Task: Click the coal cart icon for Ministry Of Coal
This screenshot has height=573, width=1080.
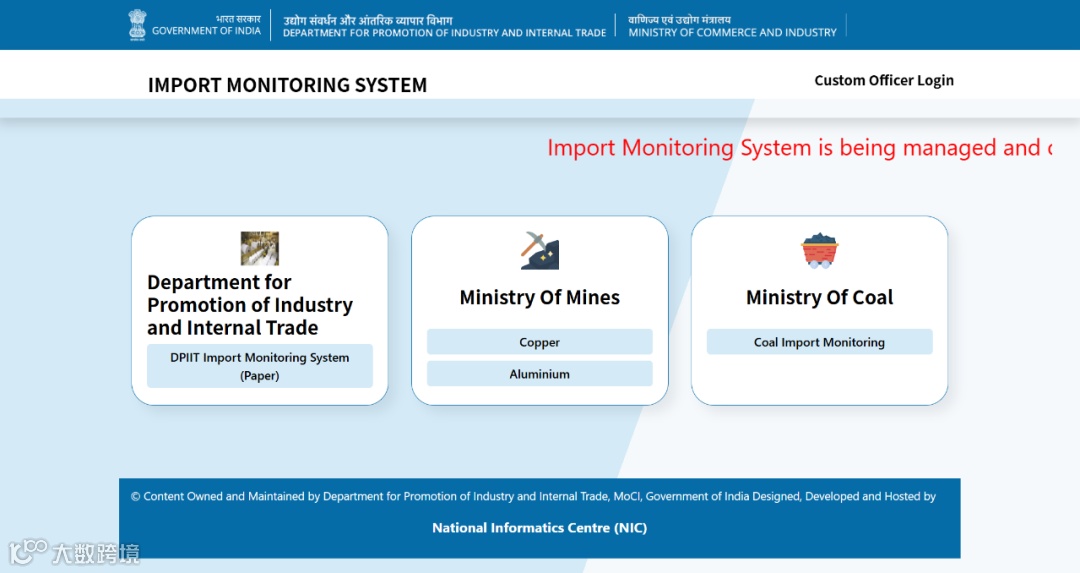Action: tap(820, 251)
